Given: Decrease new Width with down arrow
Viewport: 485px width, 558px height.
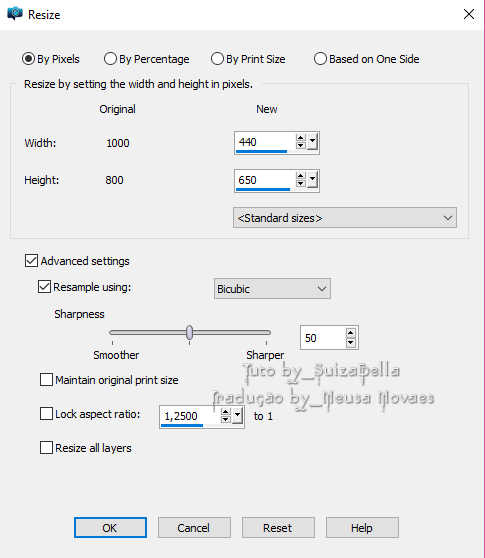Looking at the screenshot, I should pos(301,145).
